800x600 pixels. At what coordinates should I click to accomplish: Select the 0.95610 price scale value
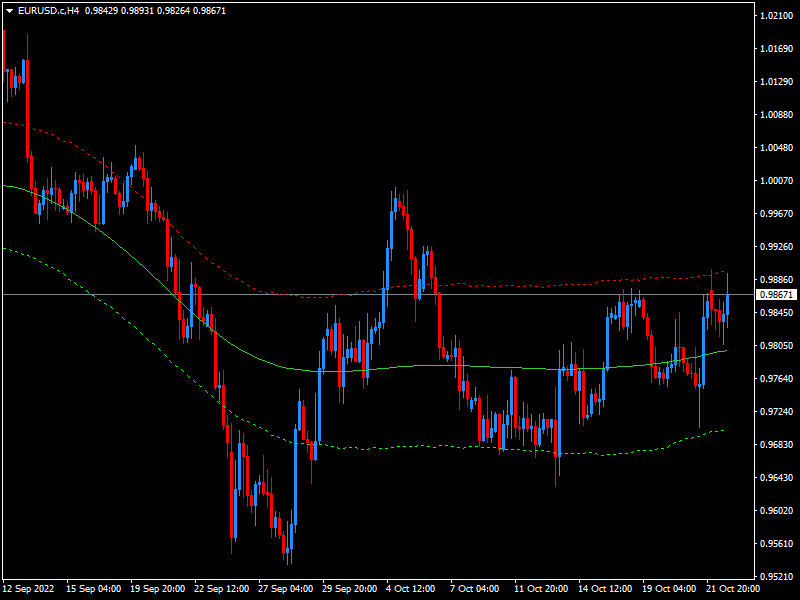tap(777, 544)
